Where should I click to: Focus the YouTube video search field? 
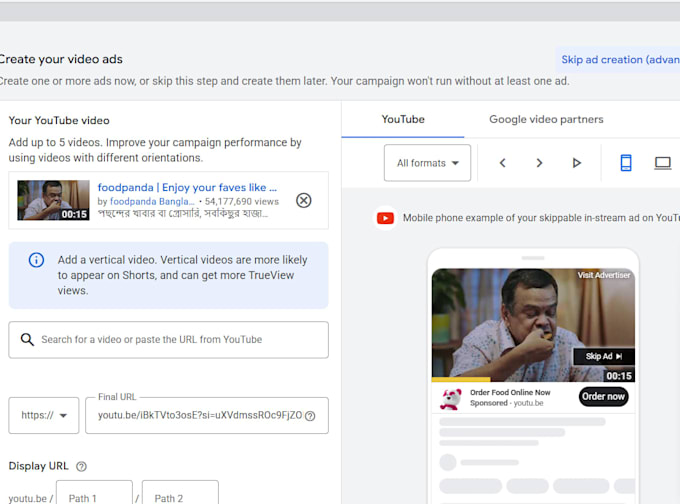(168, 340)
